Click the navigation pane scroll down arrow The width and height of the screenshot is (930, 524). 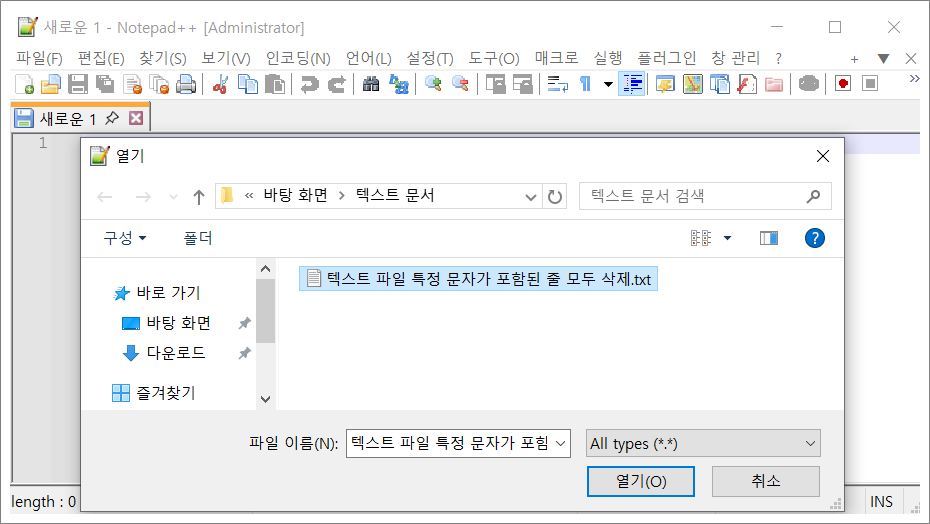[266, 399]
